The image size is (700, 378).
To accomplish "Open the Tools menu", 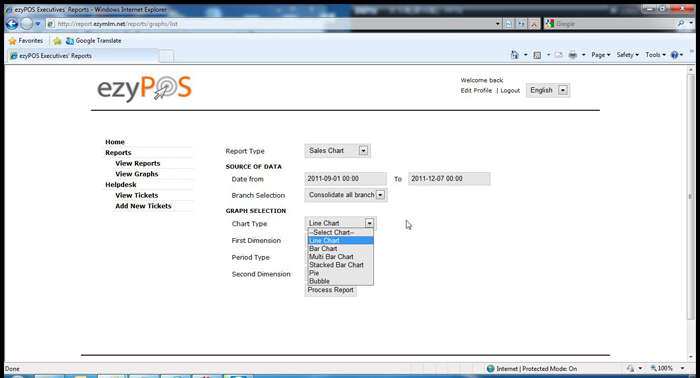I will pyautogui.click(x=655, y=54).
